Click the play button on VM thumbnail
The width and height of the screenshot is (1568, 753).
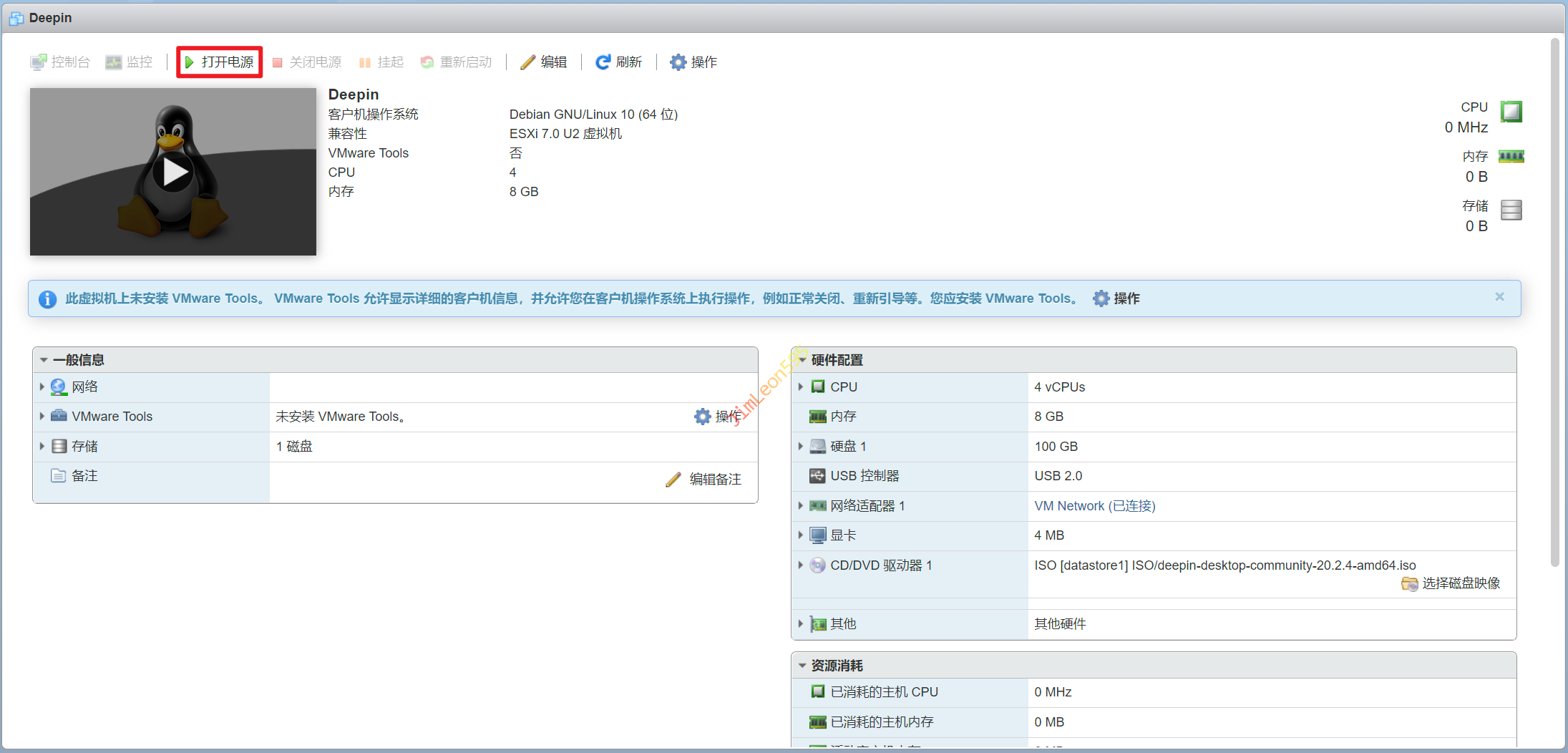(173, 172)
